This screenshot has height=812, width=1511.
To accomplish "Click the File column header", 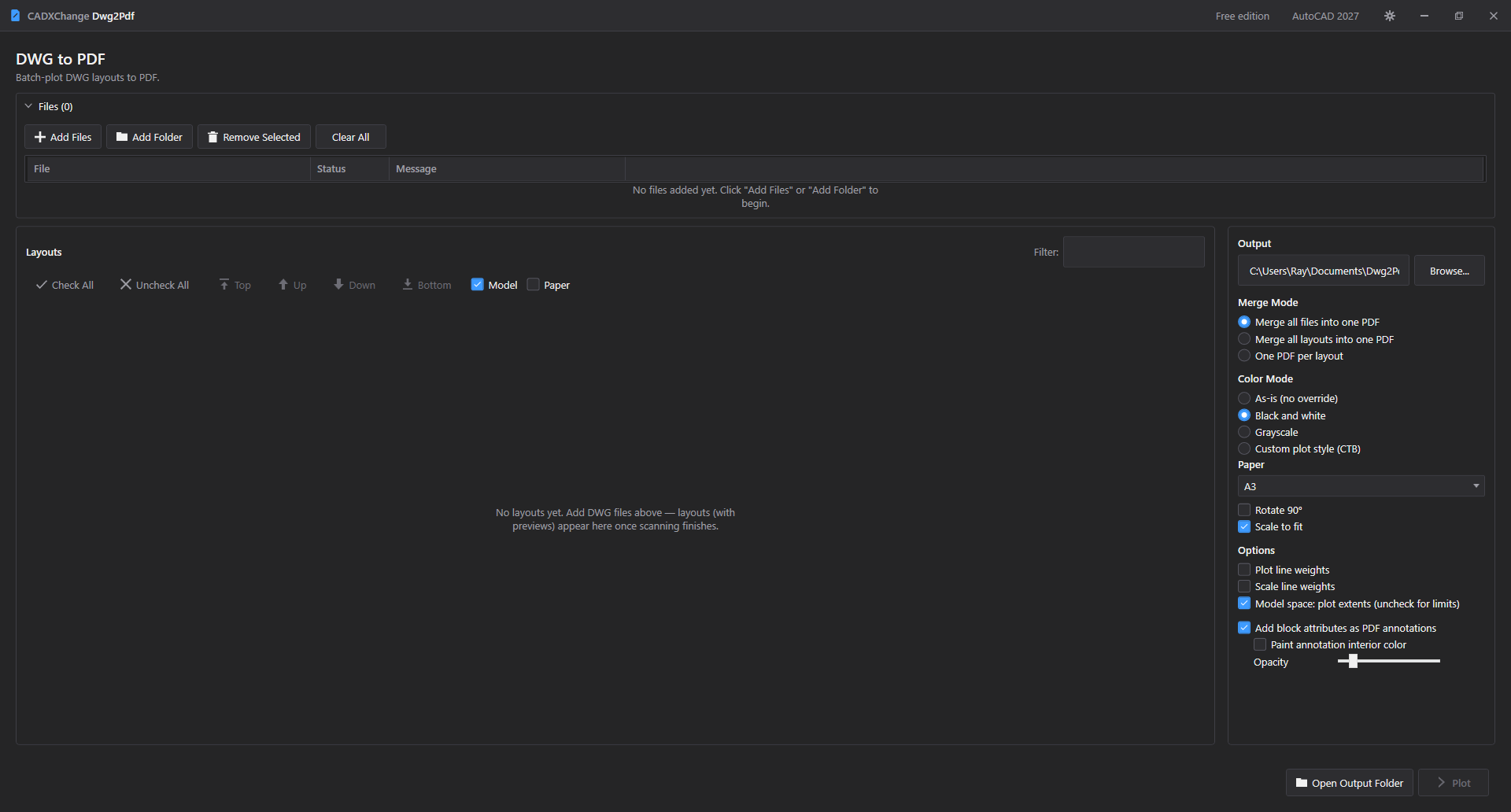I will pyautogui.click(x=168, y=168).
